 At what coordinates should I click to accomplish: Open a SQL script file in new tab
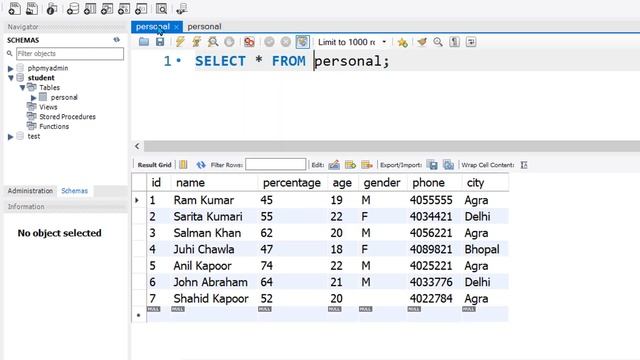click(31, 9)
